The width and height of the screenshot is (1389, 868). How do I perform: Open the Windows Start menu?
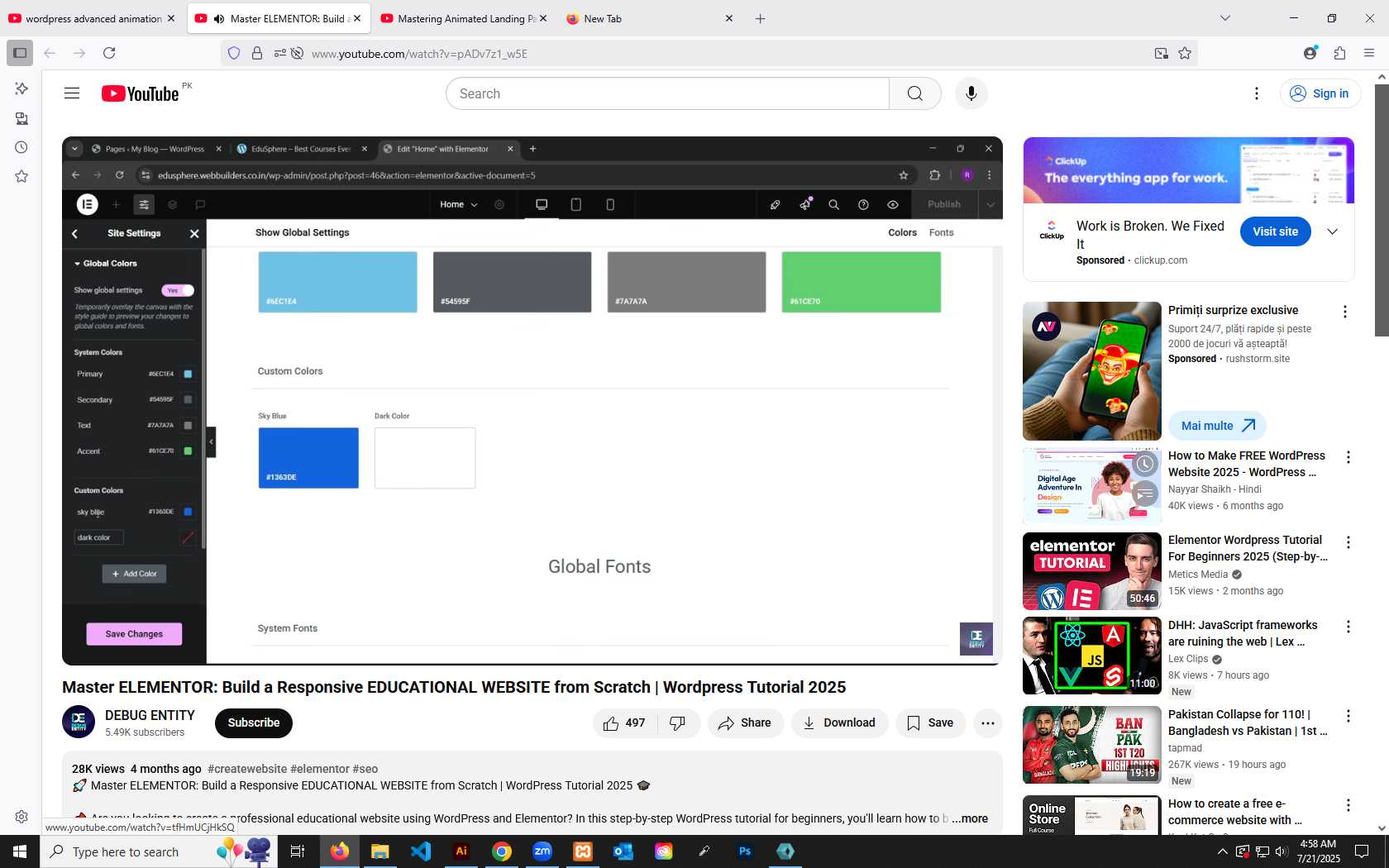[20, 851]
